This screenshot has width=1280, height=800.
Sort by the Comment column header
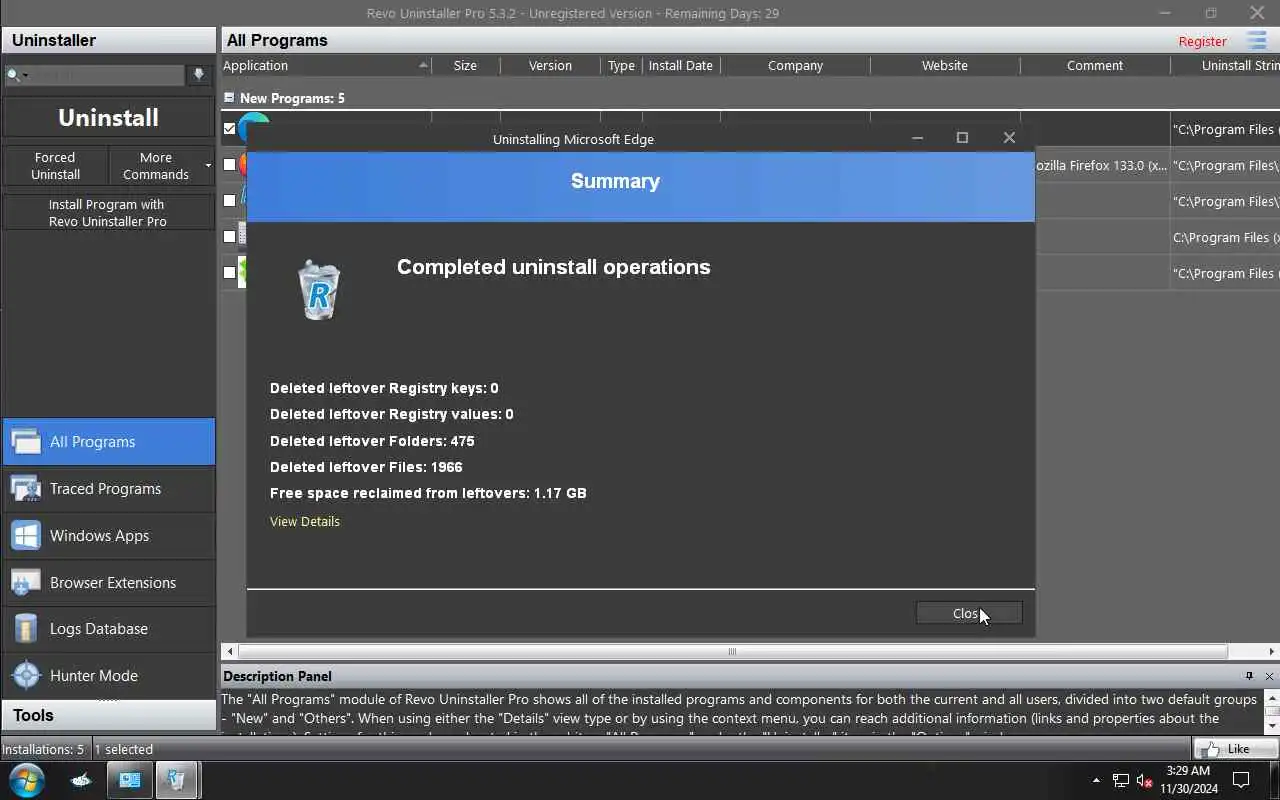pos(1095,65)
